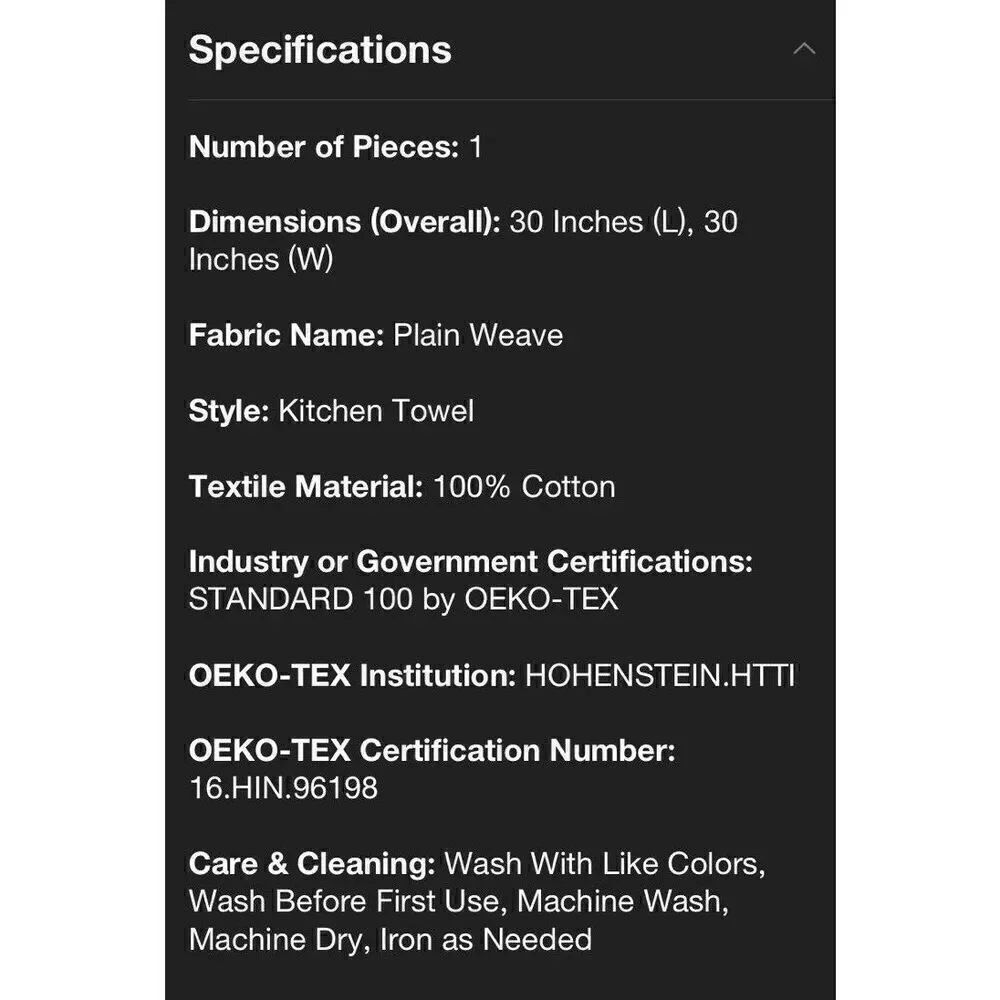Select the OEKO-TEX Certification Number label
The width and height of the screenshot is (1000, 1000).
[x=432, y=751]
